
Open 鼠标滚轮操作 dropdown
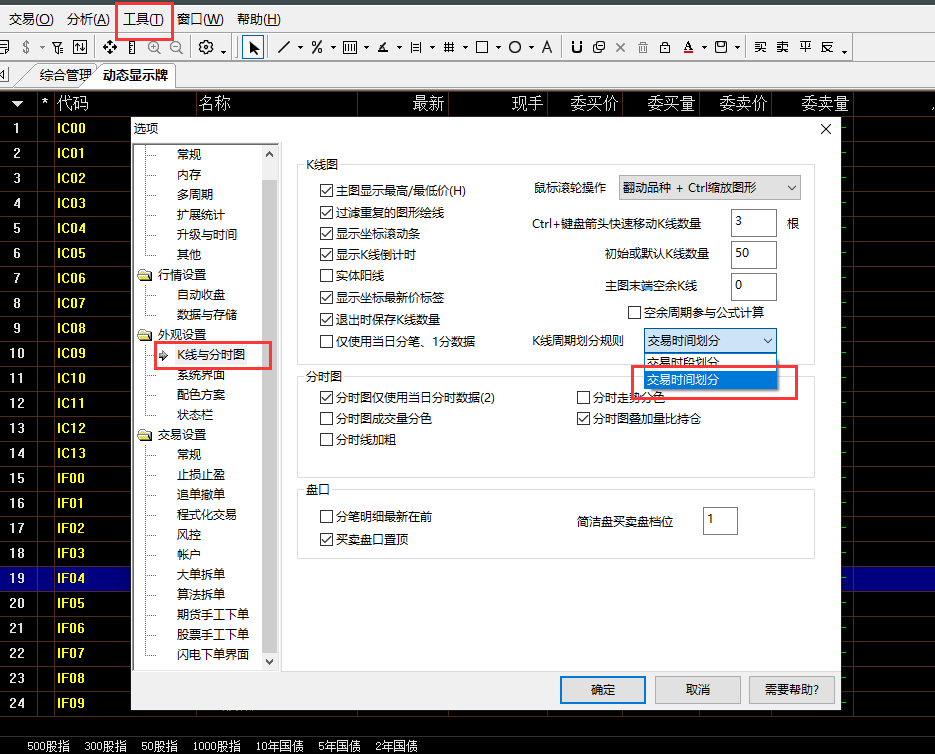coord(710,188)
